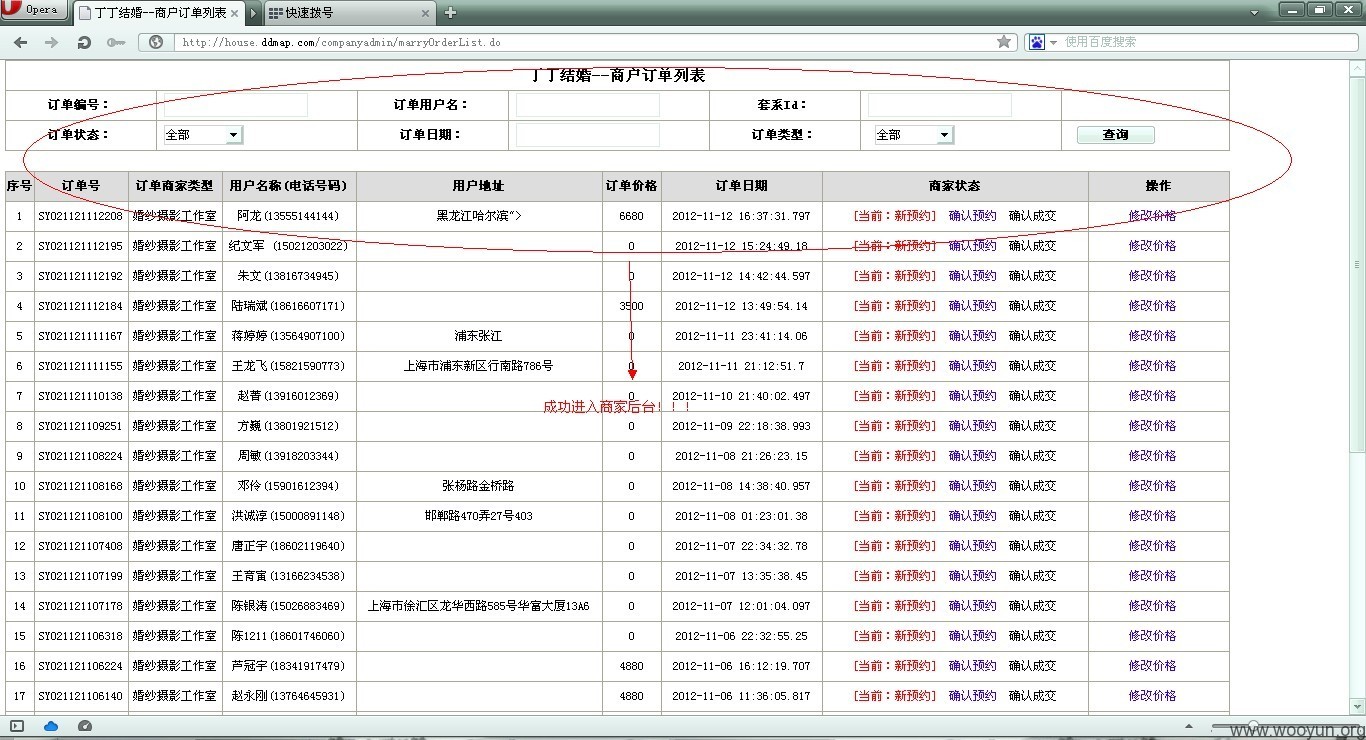Click 确认成交 in 赵菩's row
The image size is (1366, 740).
[x=1032, y=396]
